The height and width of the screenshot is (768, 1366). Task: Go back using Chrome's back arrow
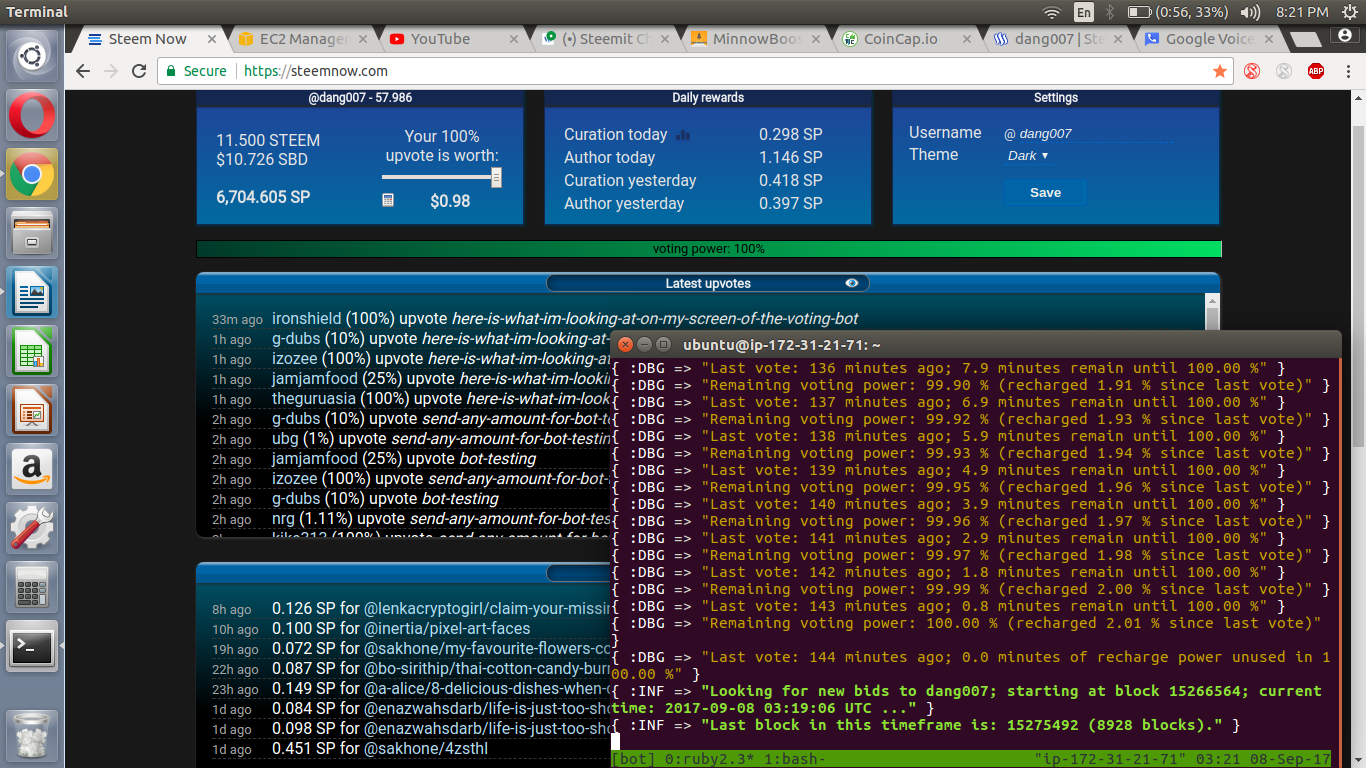click(83, 71)
